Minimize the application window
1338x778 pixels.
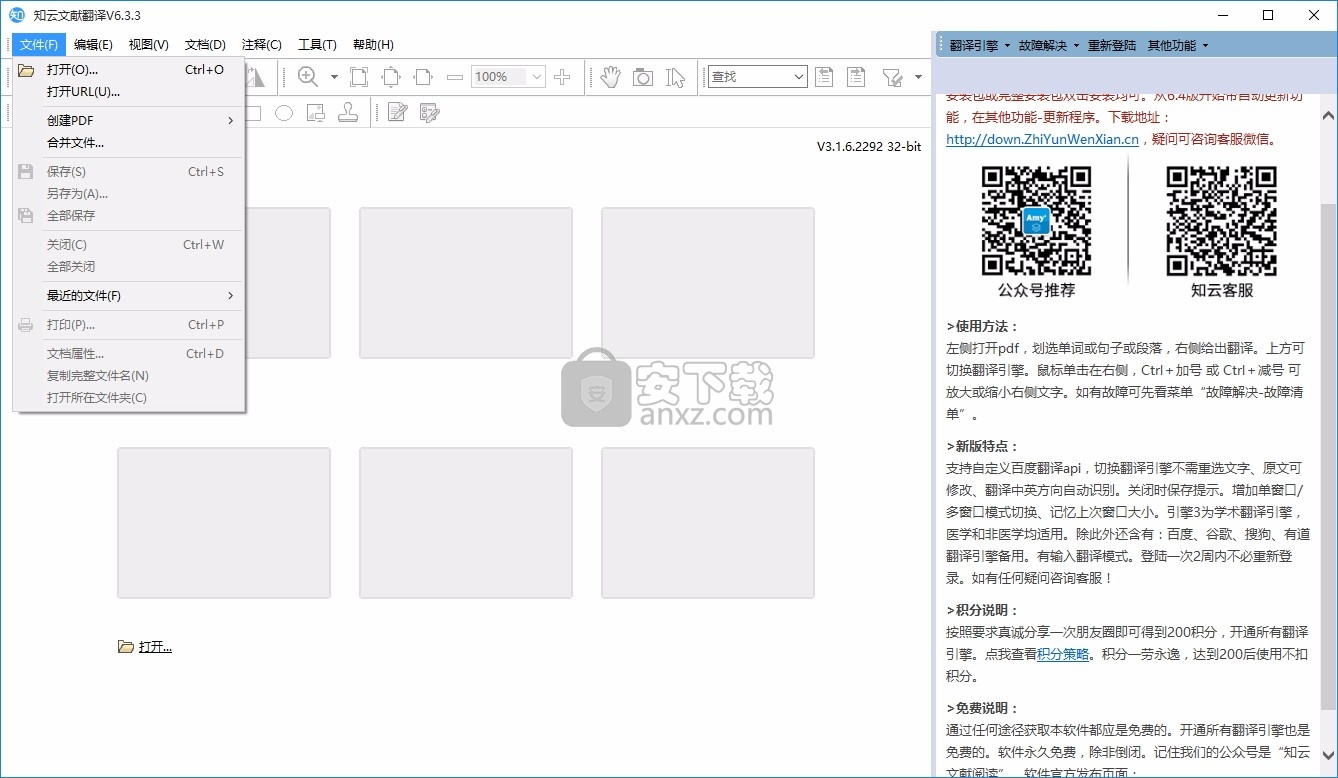click(1222, 15)
